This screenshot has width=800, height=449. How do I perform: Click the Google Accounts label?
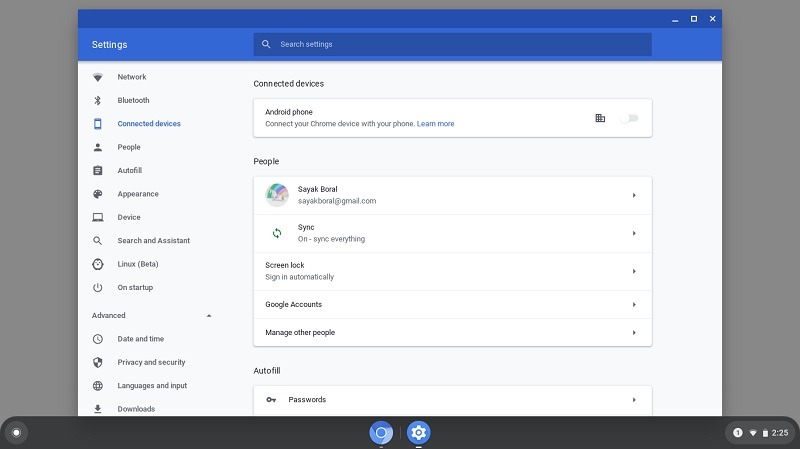pyautogui.click(x=293, y=305)
